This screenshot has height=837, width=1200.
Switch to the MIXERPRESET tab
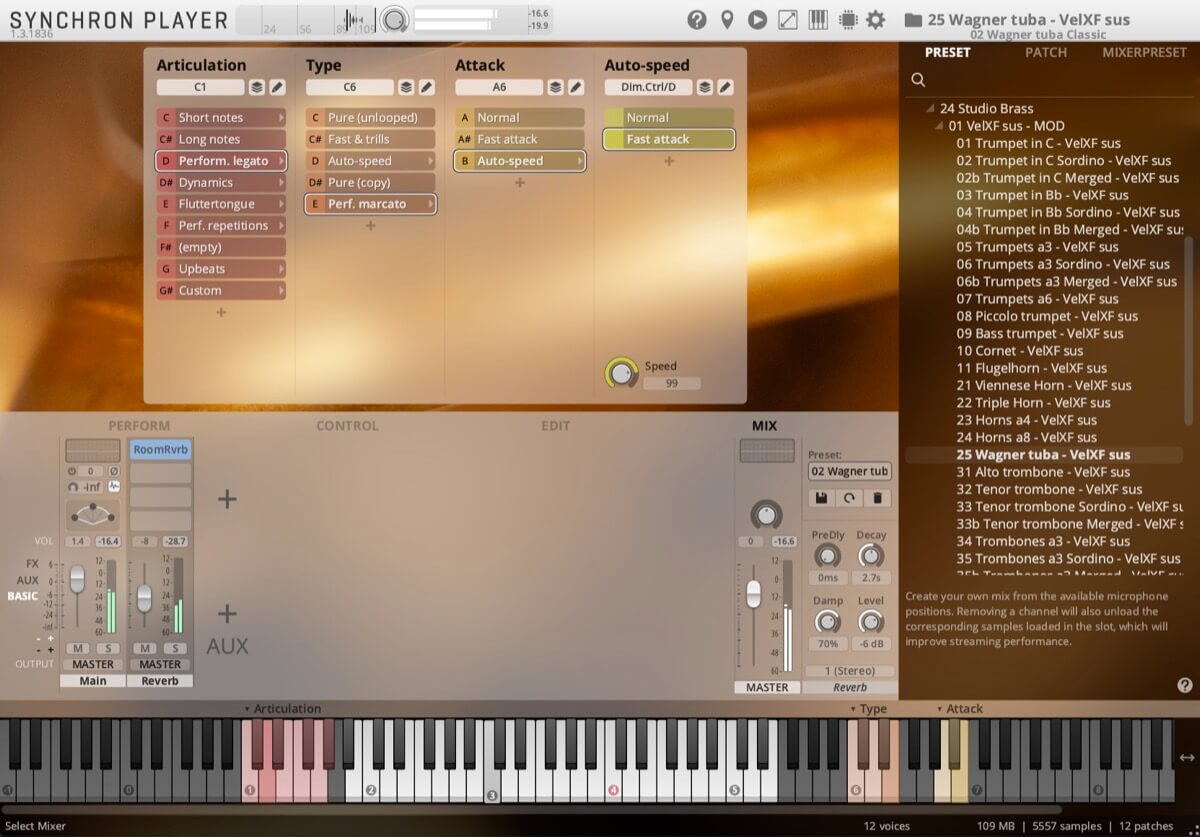coord(1143,52)
